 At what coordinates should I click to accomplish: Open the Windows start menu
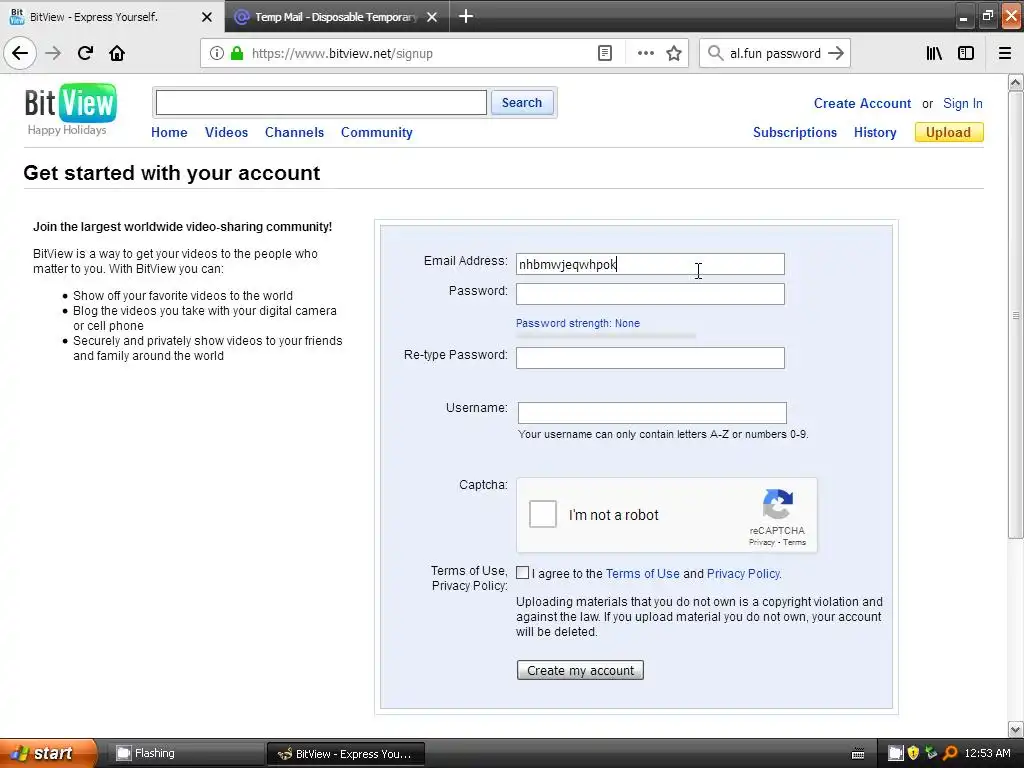click(49, 753)
